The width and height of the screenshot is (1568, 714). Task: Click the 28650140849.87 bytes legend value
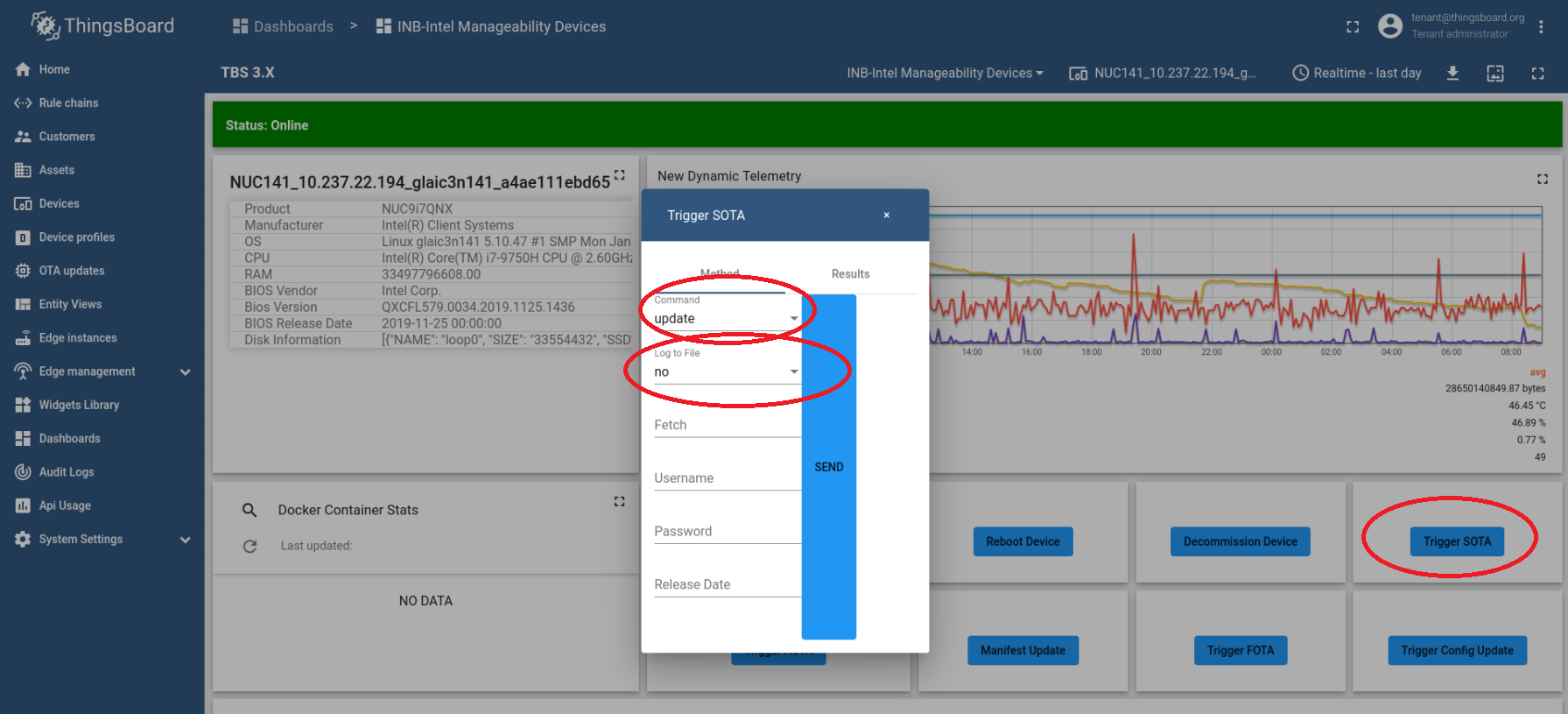[1495, 388]
